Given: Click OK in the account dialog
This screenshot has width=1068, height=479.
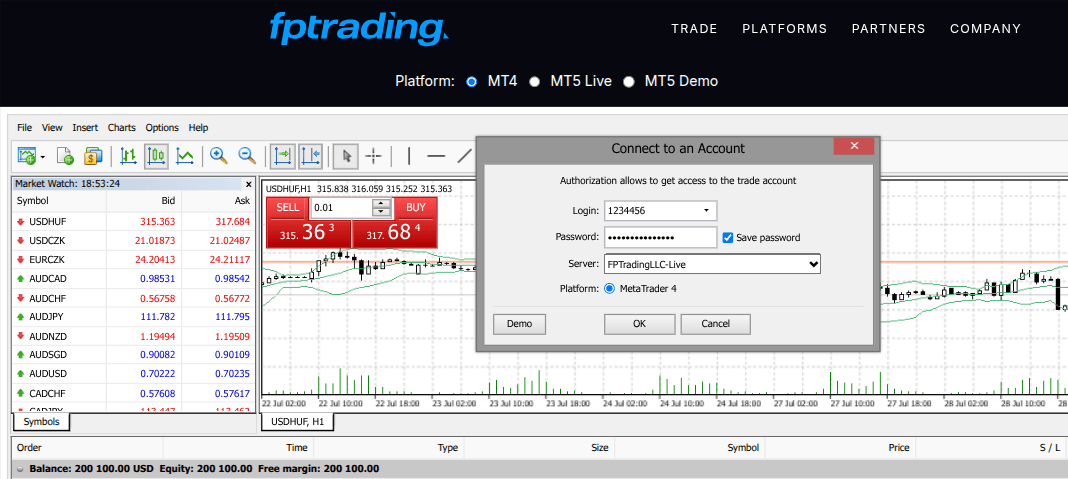Looking at the screenshot, I should pos(640,324).
